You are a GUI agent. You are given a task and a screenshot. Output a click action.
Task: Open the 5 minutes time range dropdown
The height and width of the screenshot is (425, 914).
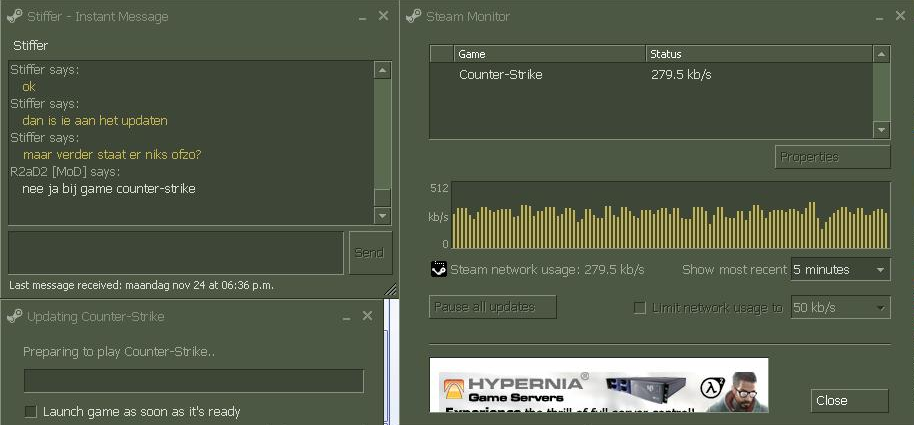[x=841, y=269]
